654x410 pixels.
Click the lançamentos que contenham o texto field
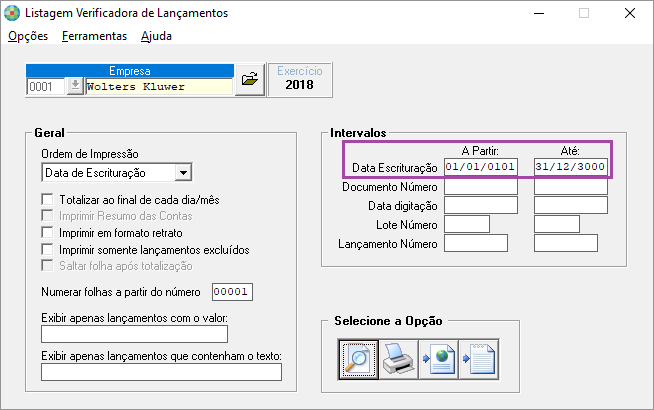161,372
